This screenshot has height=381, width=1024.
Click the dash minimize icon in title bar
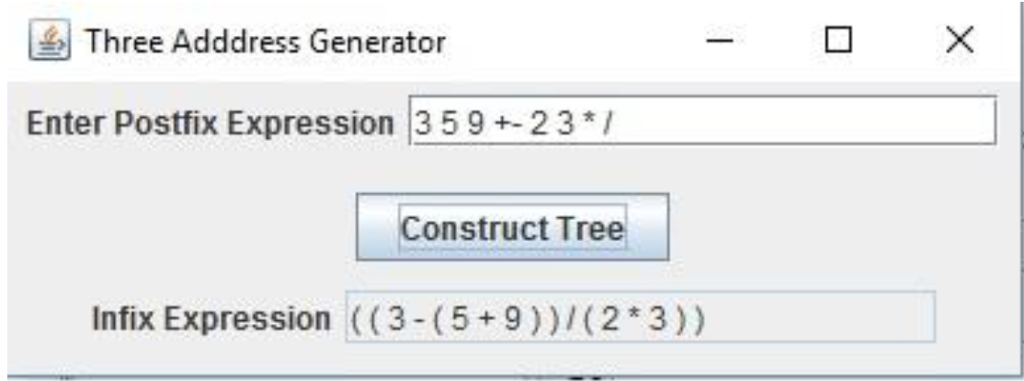click(720, 42)
